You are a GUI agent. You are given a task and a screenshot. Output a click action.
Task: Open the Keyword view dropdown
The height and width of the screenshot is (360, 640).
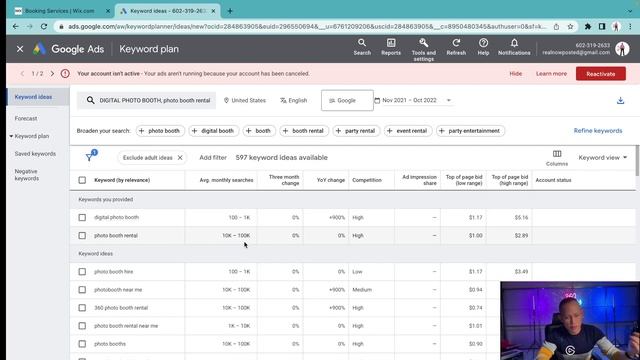tap(602, 158)
